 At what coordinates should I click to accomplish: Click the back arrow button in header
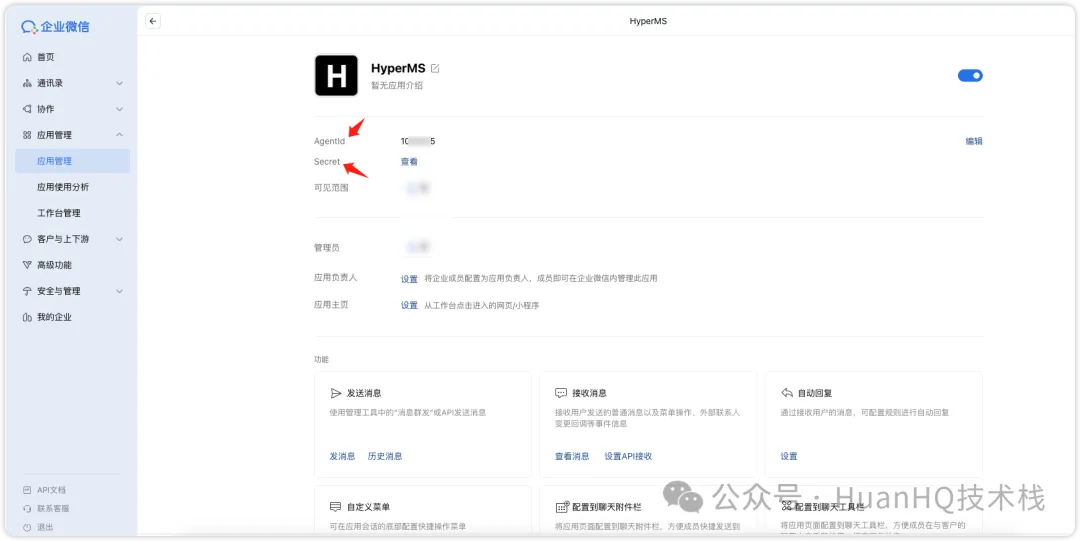(x=153, y=21)
